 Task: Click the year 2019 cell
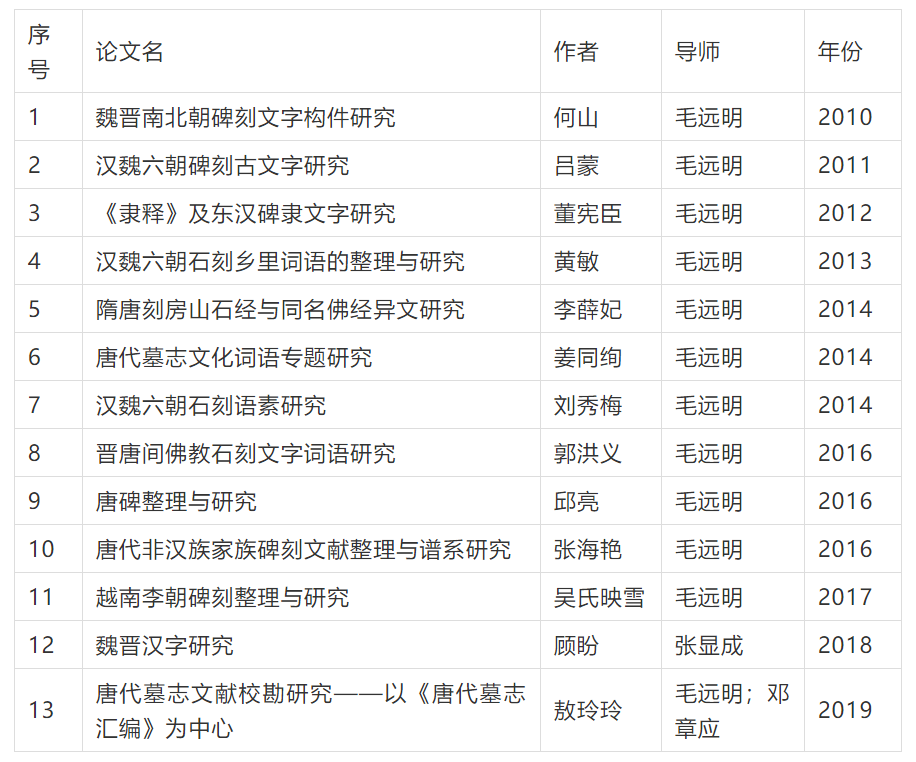pyautogui.click(x=845, y=710)
